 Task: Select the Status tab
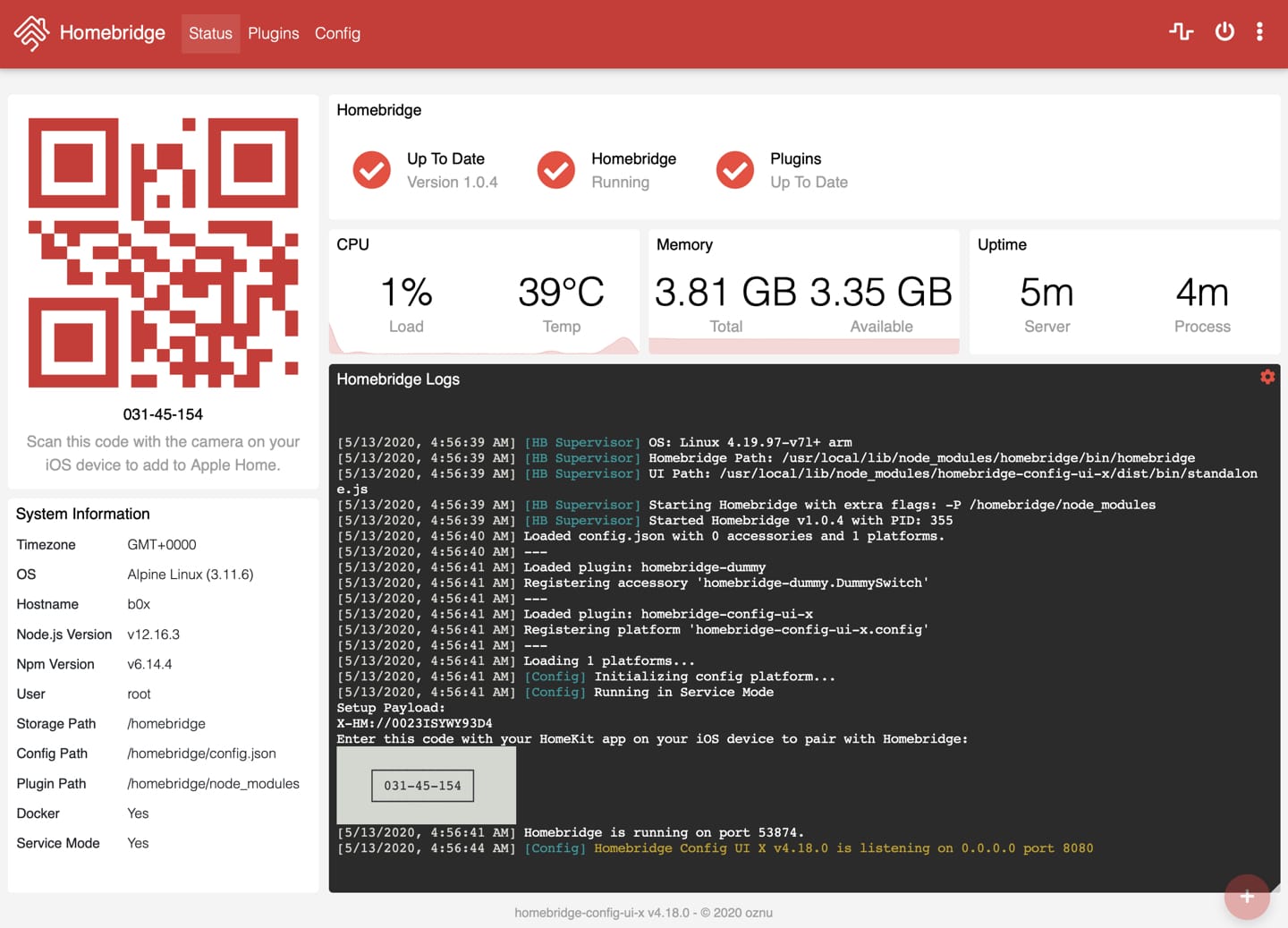tap(210, 33)
